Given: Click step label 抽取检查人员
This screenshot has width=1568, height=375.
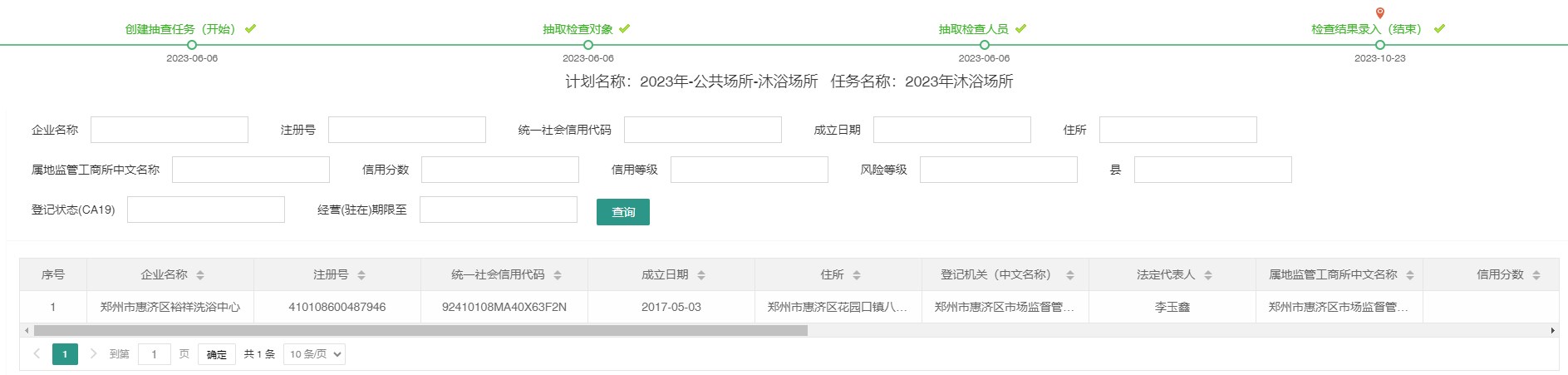Looking at the screenshot, I should pos(974,29).
